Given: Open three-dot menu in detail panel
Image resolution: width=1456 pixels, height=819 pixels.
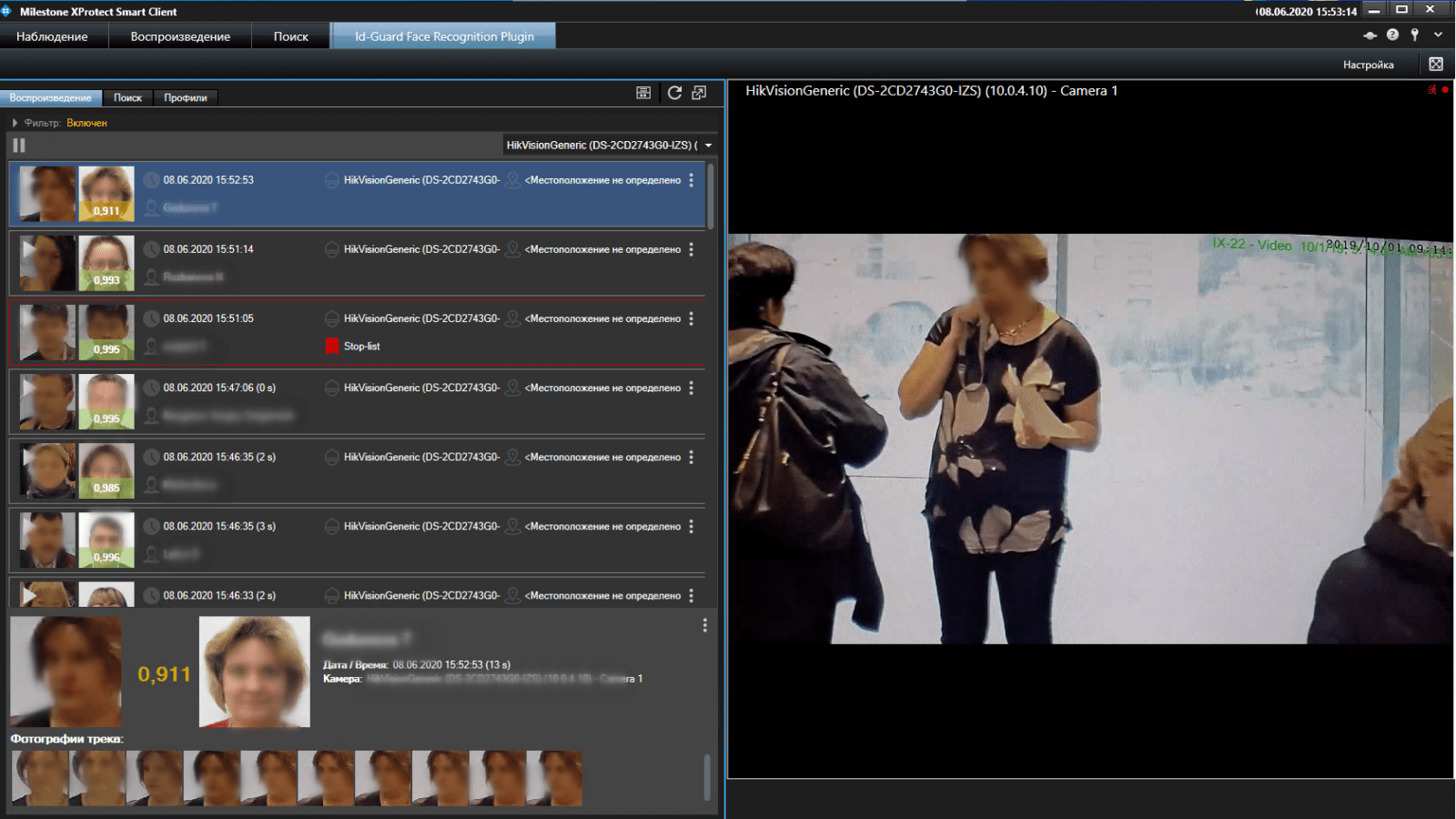Looking at the screenshot, I should click(704, 626).
